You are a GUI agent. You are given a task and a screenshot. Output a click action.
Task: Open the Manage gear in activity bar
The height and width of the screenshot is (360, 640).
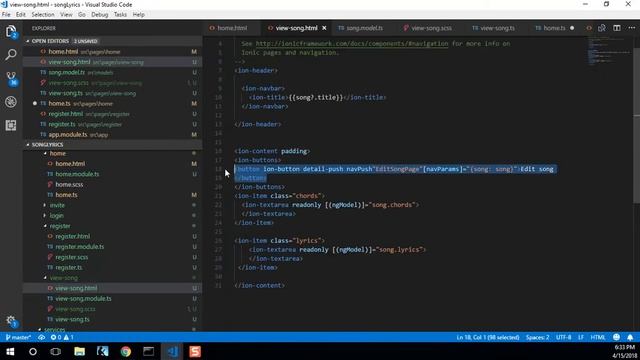pyautogui.click(x=11, y=321)
